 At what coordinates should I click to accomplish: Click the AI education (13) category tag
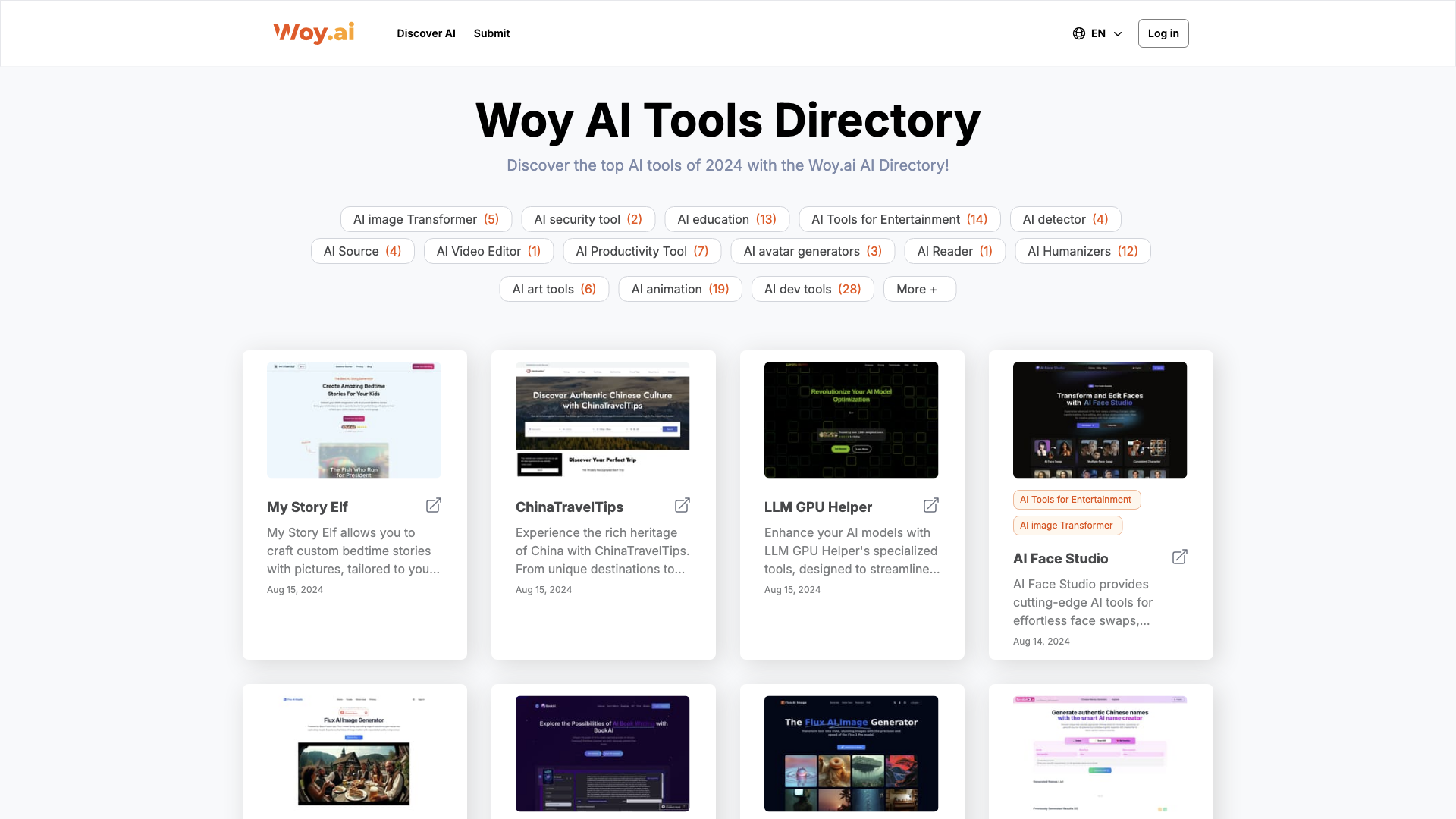727,219
